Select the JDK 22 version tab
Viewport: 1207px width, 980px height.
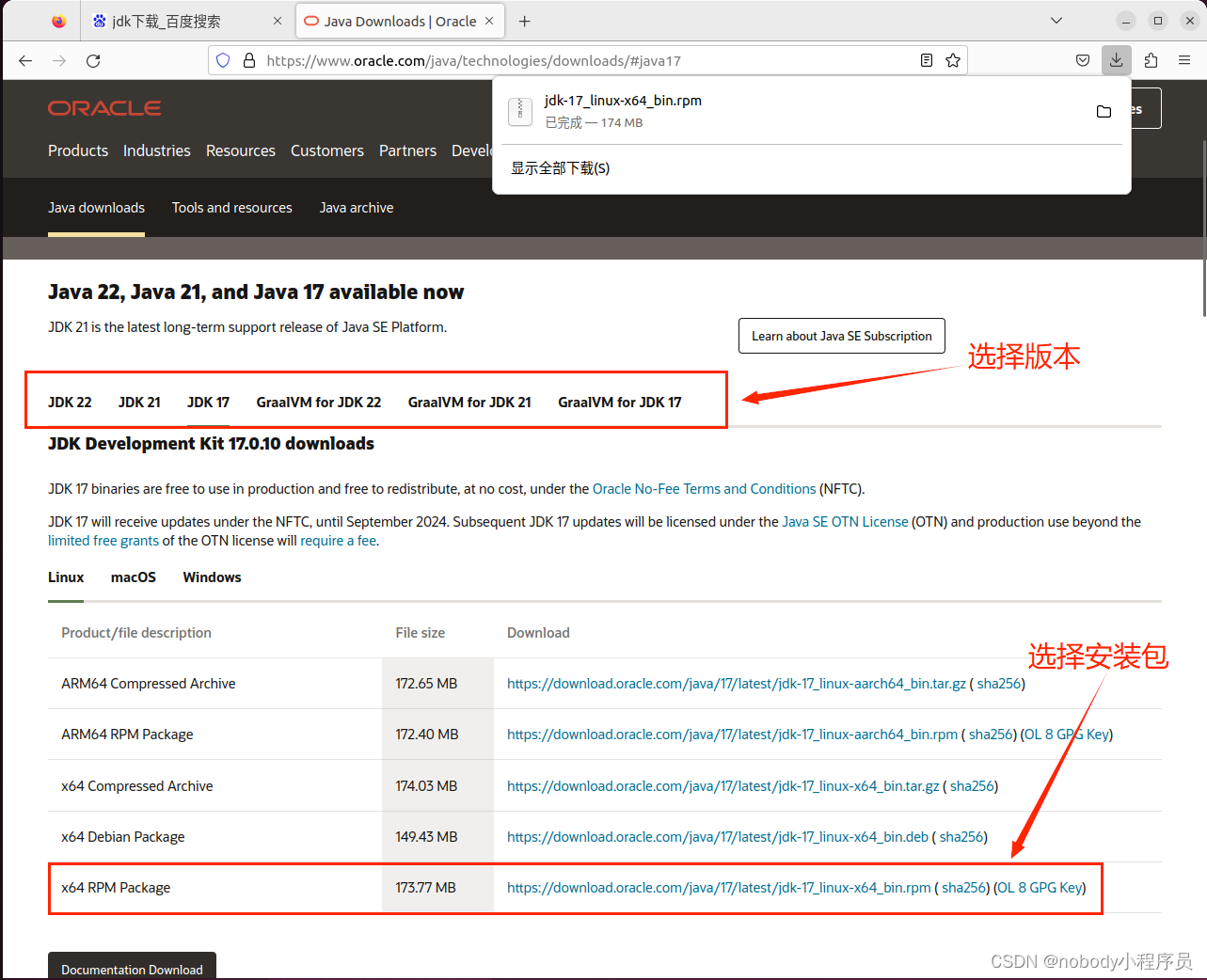tap(70, 402)
